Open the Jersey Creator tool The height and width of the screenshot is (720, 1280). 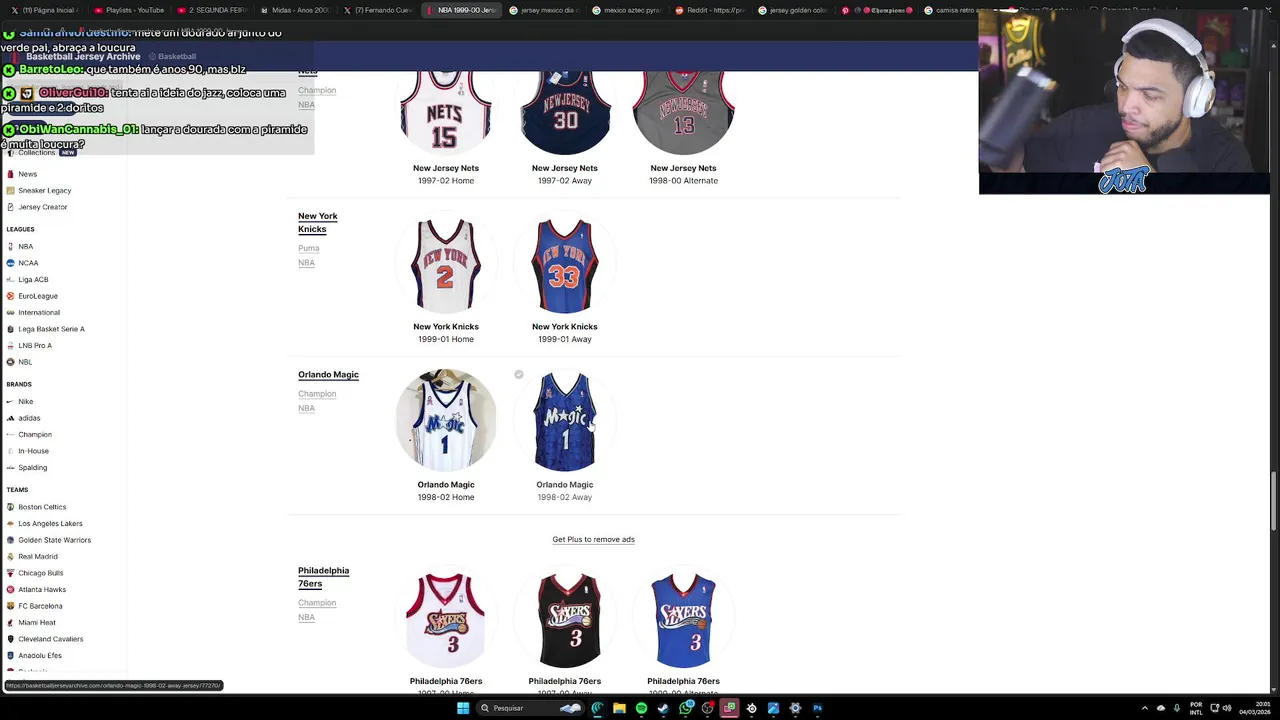pos(37,207)
